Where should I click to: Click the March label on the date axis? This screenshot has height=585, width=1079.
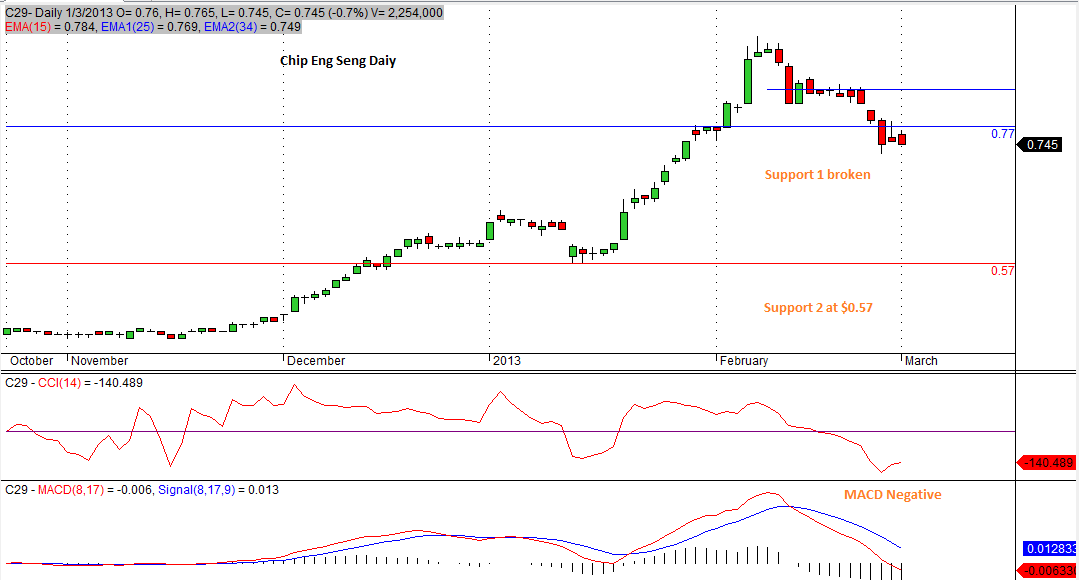click(921, 361)
